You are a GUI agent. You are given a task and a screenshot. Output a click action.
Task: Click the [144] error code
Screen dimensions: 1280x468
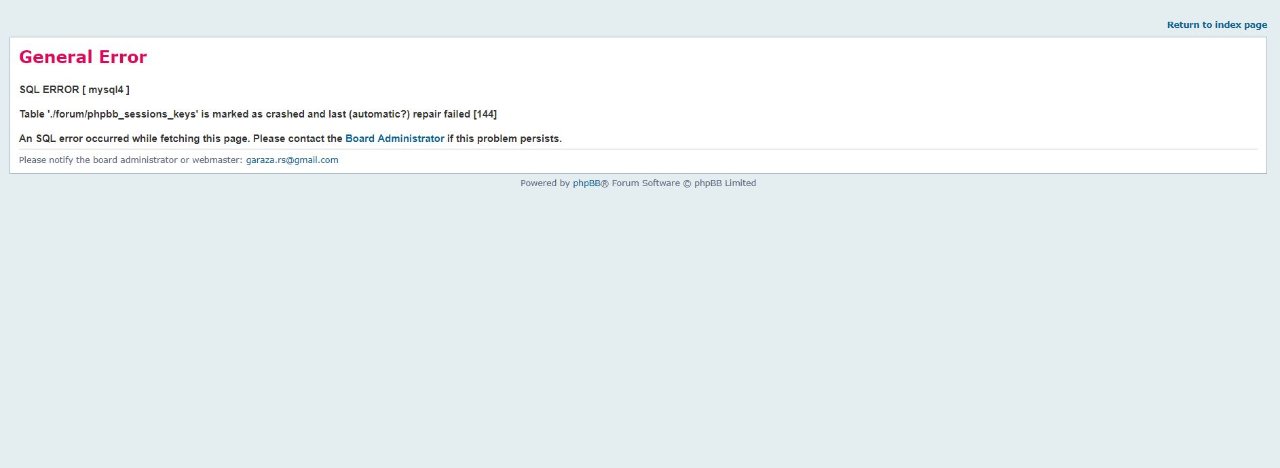point(484,114)
